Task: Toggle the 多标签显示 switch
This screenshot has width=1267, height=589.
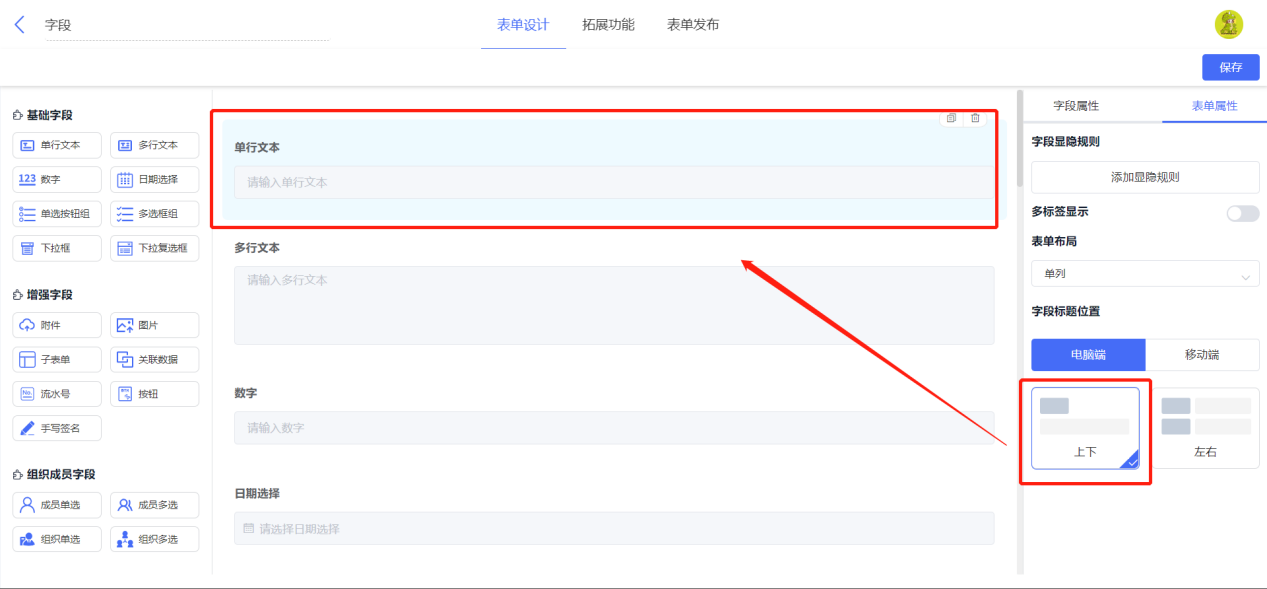Action: [x=1243, y=213]
